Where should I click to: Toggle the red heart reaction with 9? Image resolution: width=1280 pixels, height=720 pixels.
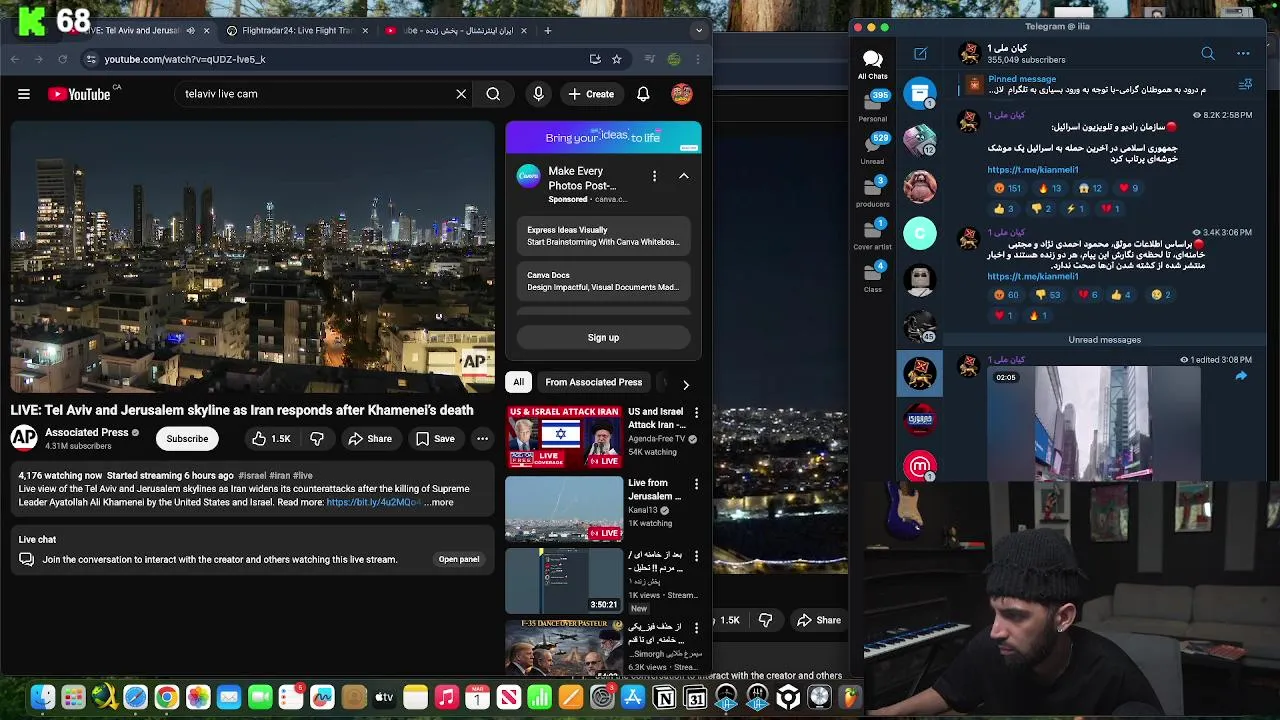(1128, 188)
